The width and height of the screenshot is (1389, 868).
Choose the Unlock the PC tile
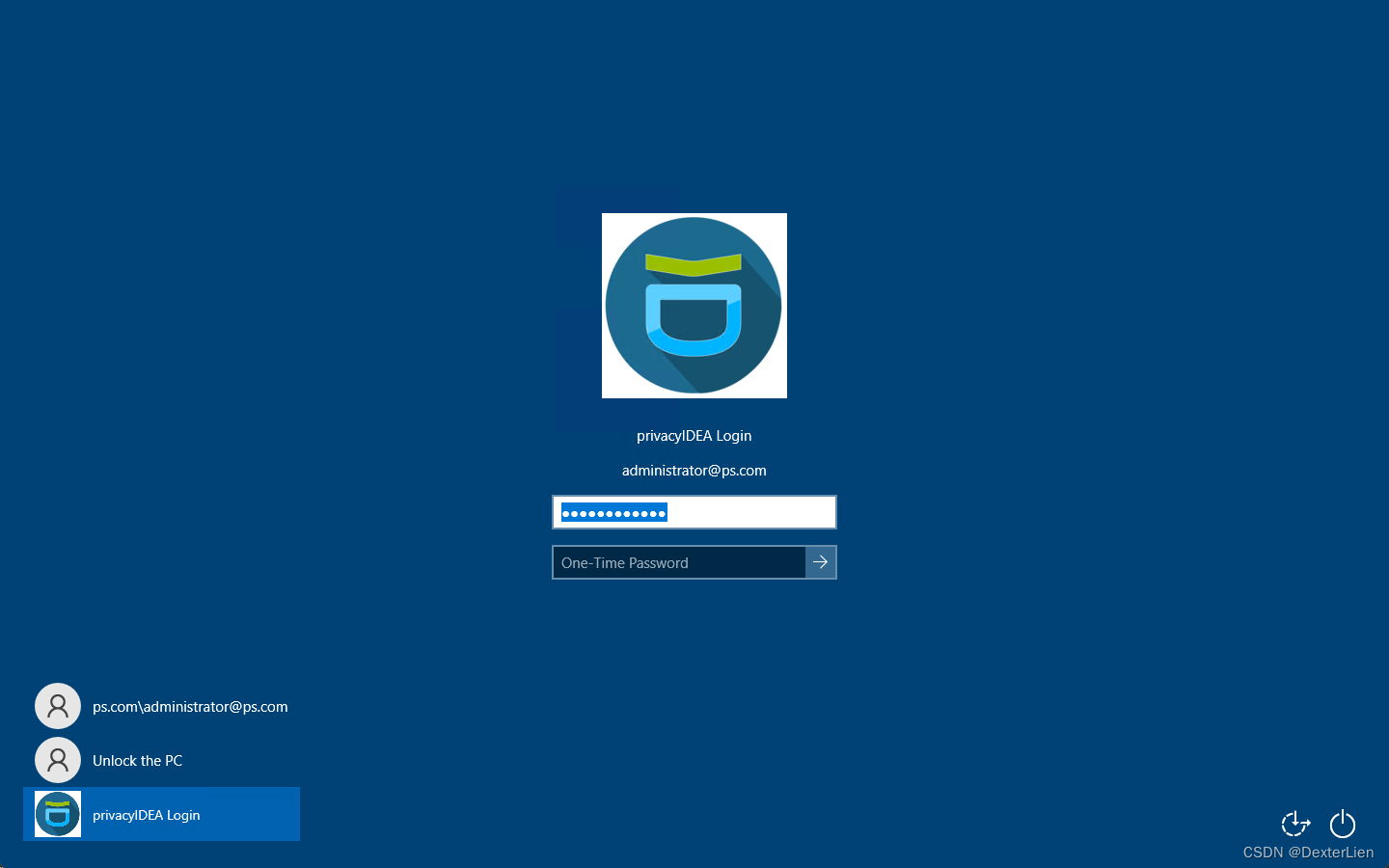coord(161,760)
